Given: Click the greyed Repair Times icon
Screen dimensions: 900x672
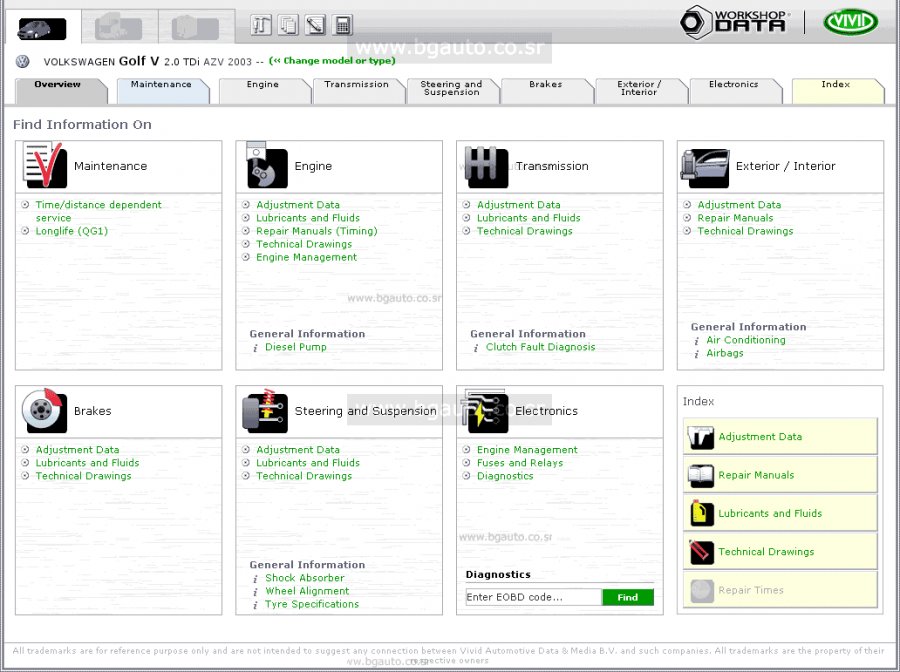Looking at the screenshot, I should pyautogui.click(x=701, y=591).
